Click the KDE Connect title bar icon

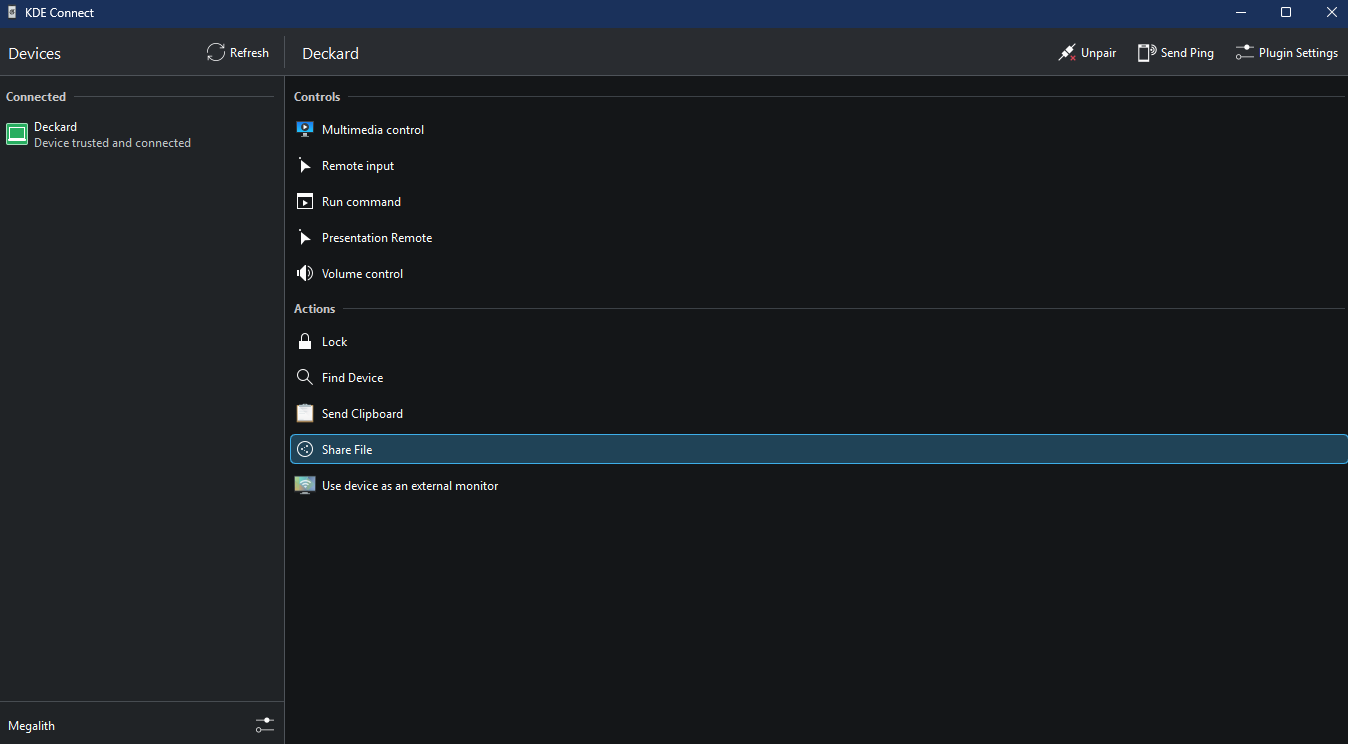[11, 12]
